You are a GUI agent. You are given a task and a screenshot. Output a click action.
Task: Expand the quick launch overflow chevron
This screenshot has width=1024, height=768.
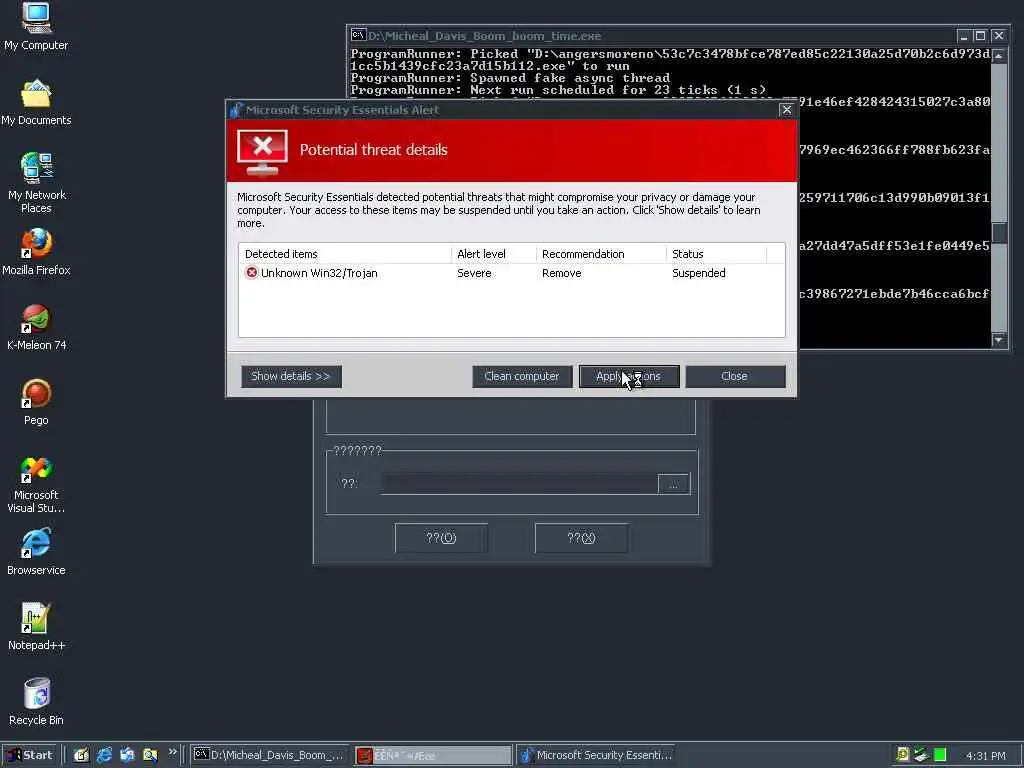tap(172, 752)
